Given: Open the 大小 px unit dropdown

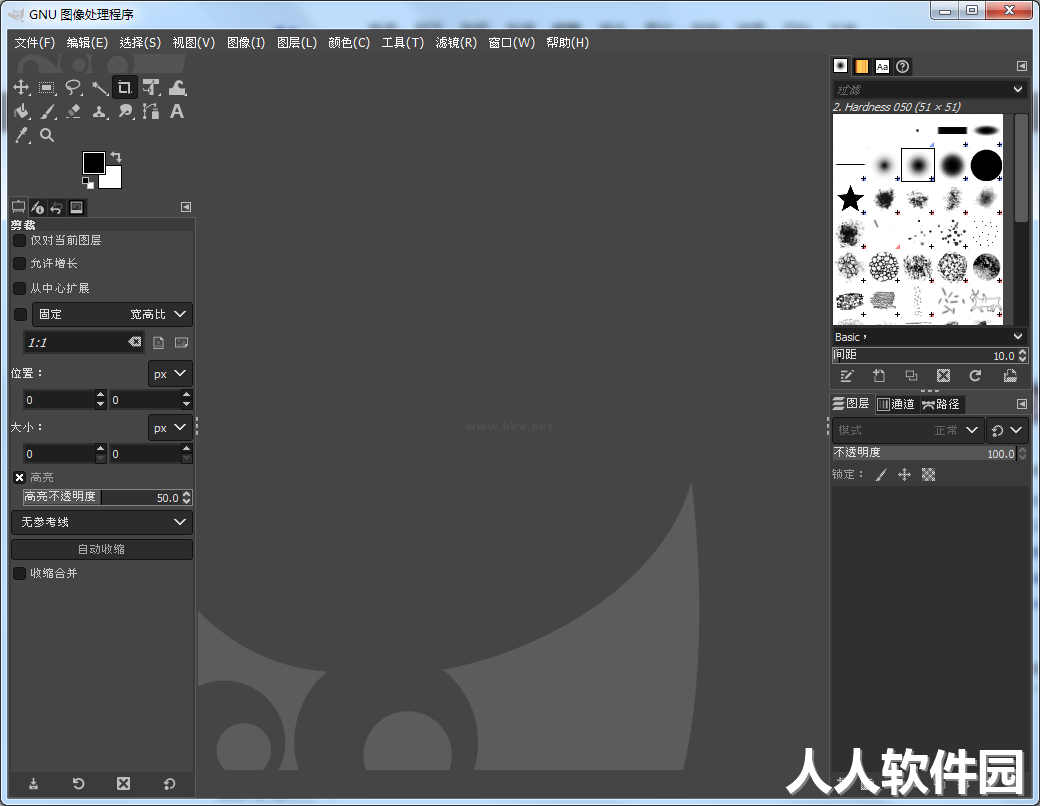Looking at the screenshot, I should pyautogui.click(x=170, y=428).
